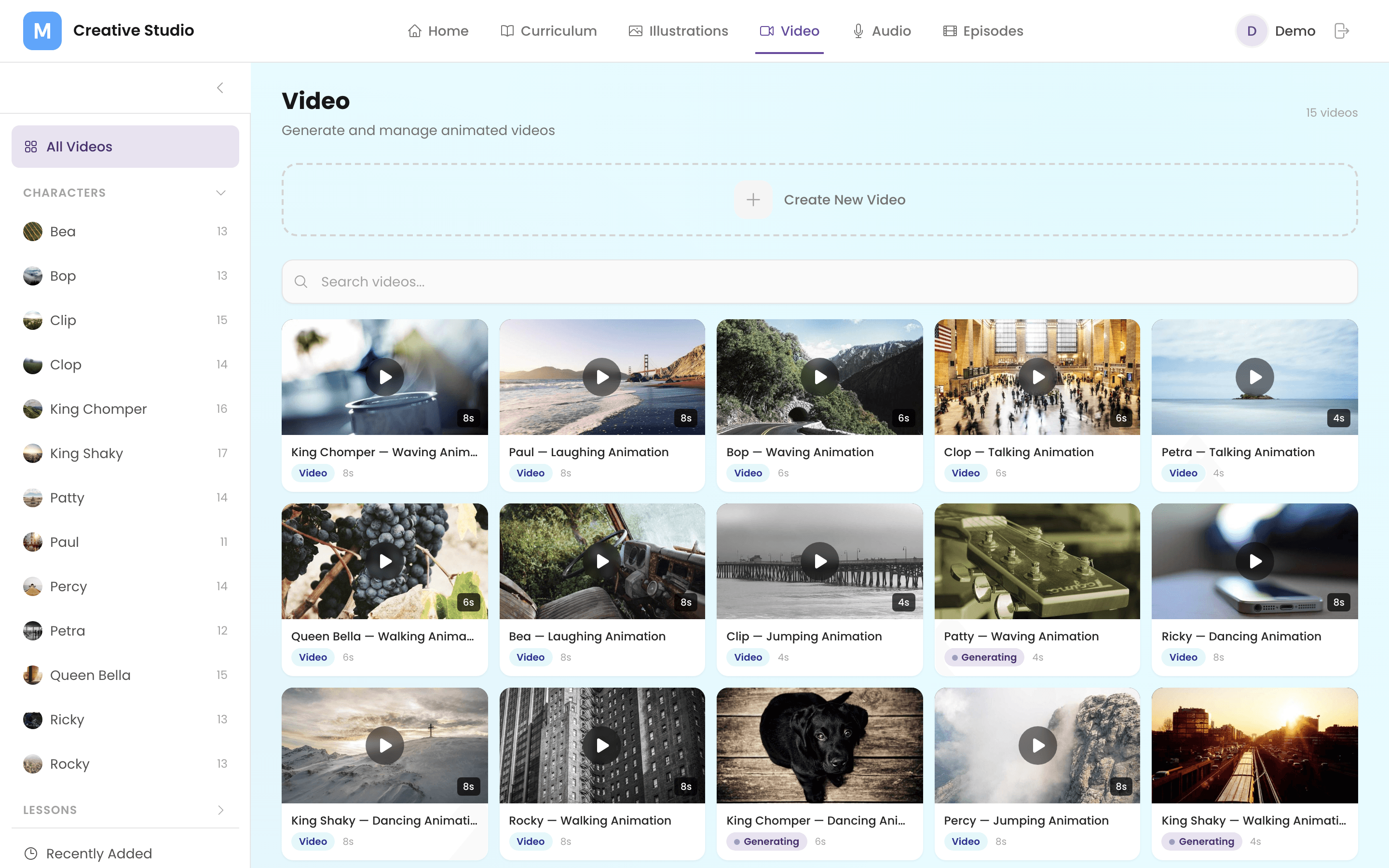Filter videos by Bop character

125,276
